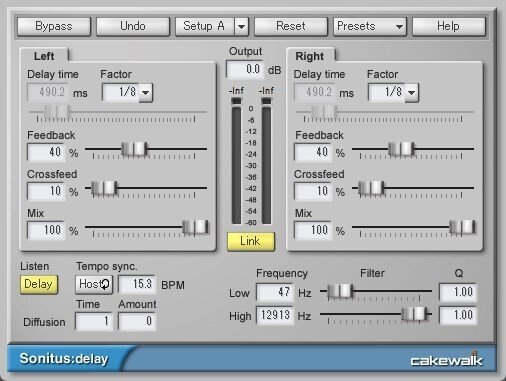Click the cakewalk logo
Viewport: 506px width, 381px height.
click(x=447, y=360)
